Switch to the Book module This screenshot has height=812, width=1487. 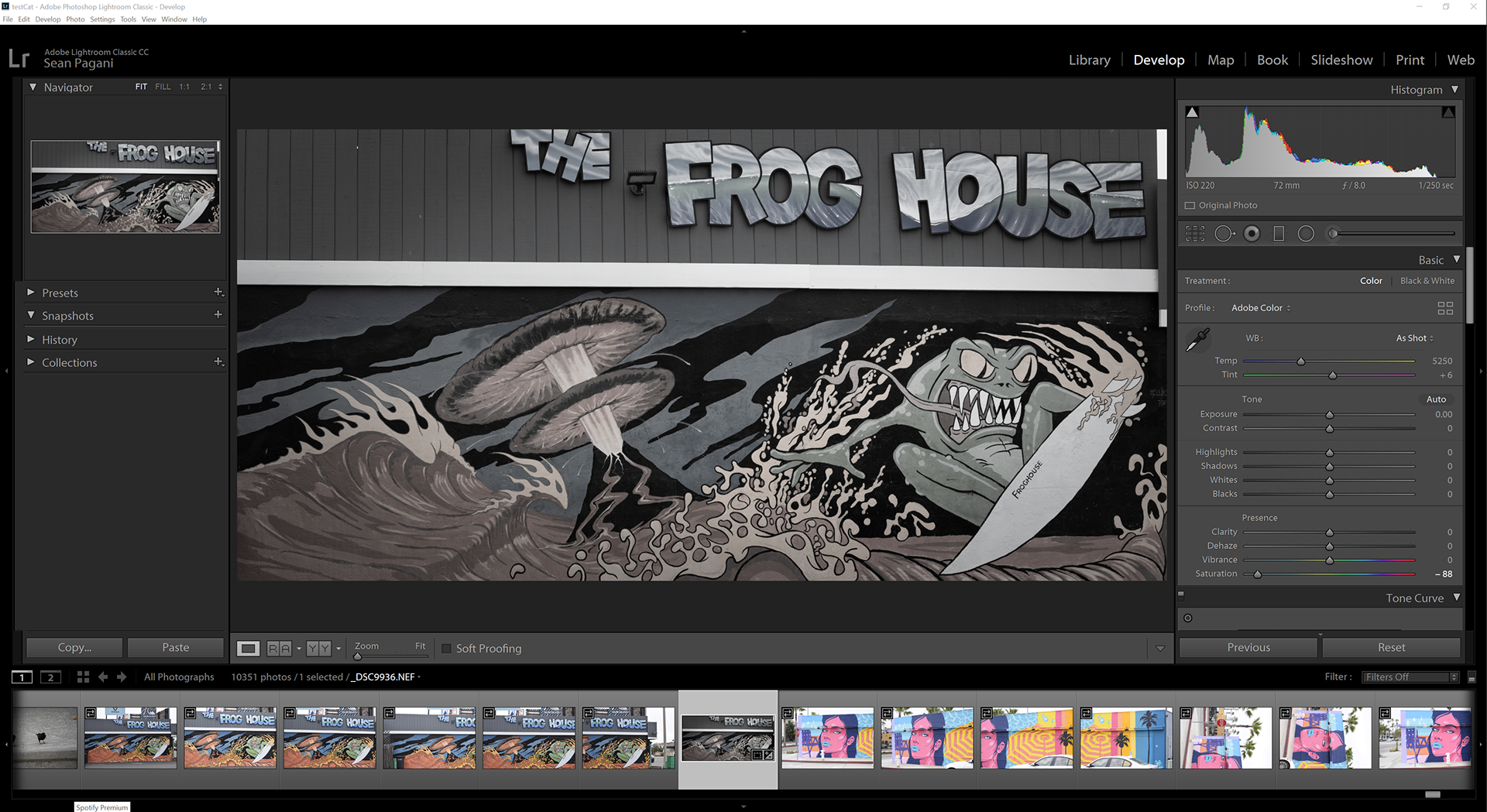pyautogui.click(x=1272, y=60)
